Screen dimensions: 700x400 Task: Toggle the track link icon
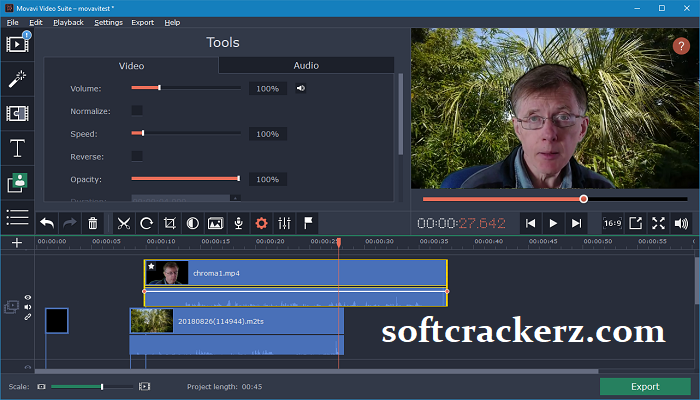pyautogui.click(x=28, y=317)
